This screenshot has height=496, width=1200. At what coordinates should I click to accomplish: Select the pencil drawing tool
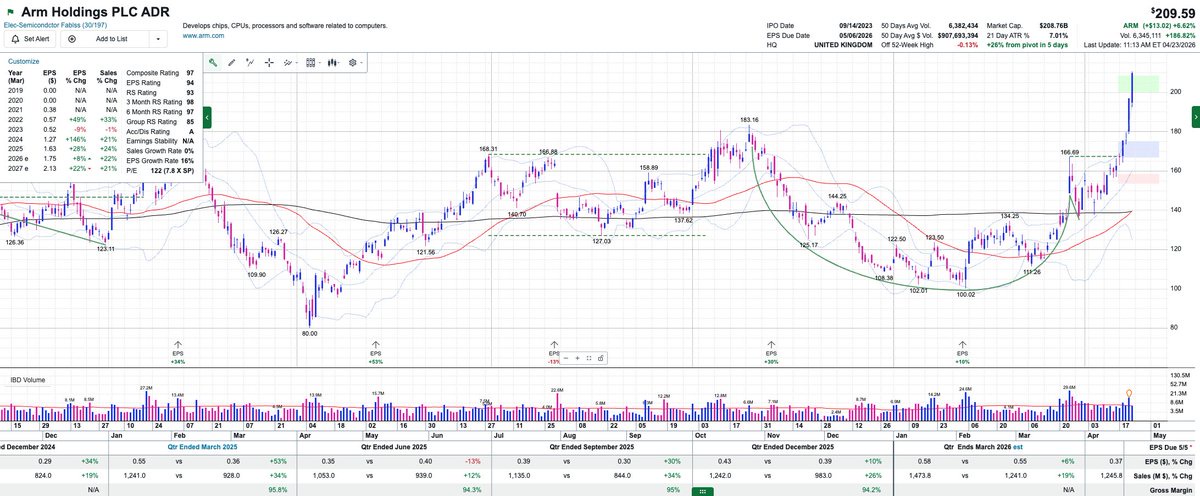tap(232, 62)
